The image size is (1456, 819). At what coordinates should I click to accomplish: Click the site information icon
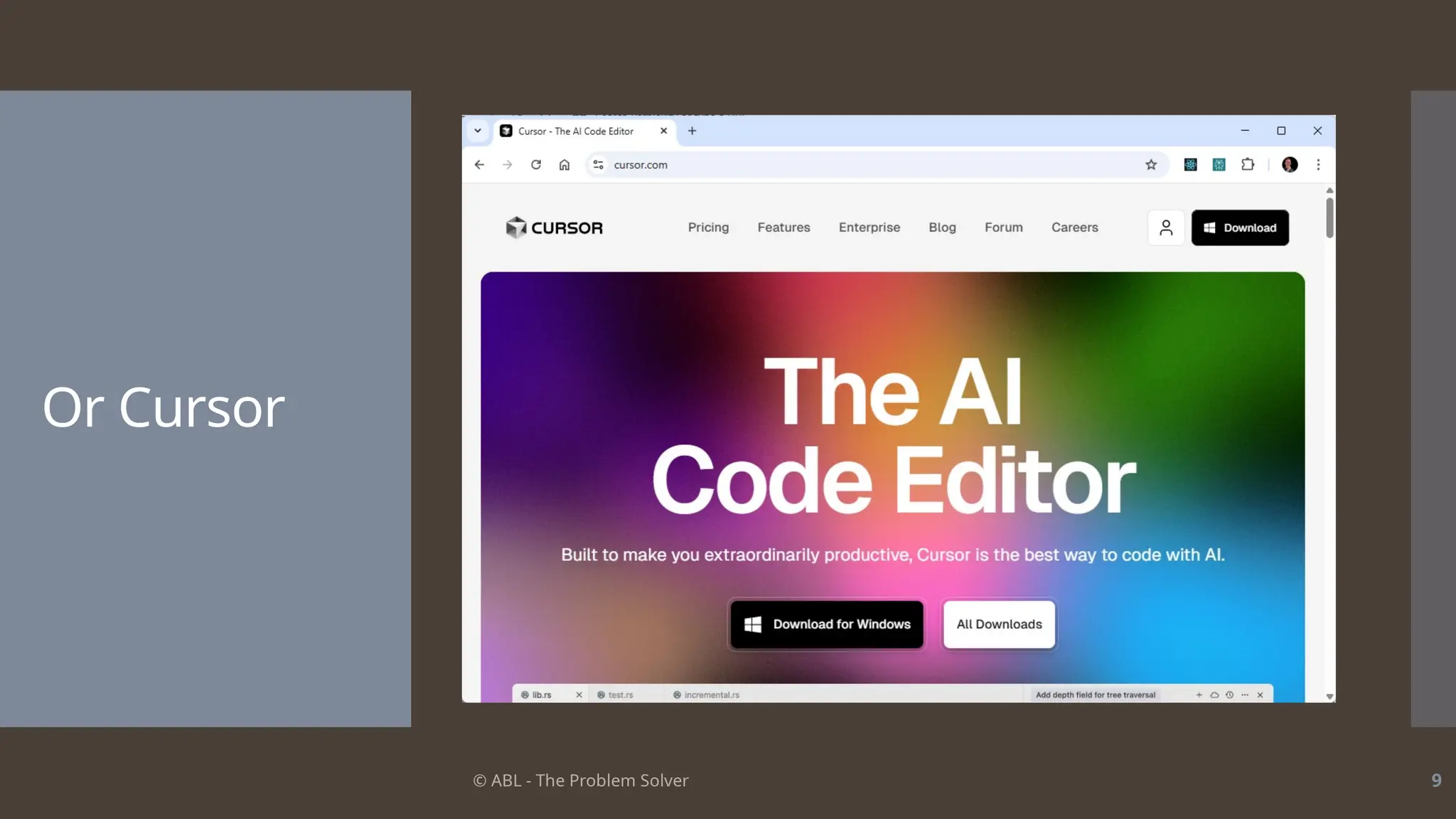[599, 165]
